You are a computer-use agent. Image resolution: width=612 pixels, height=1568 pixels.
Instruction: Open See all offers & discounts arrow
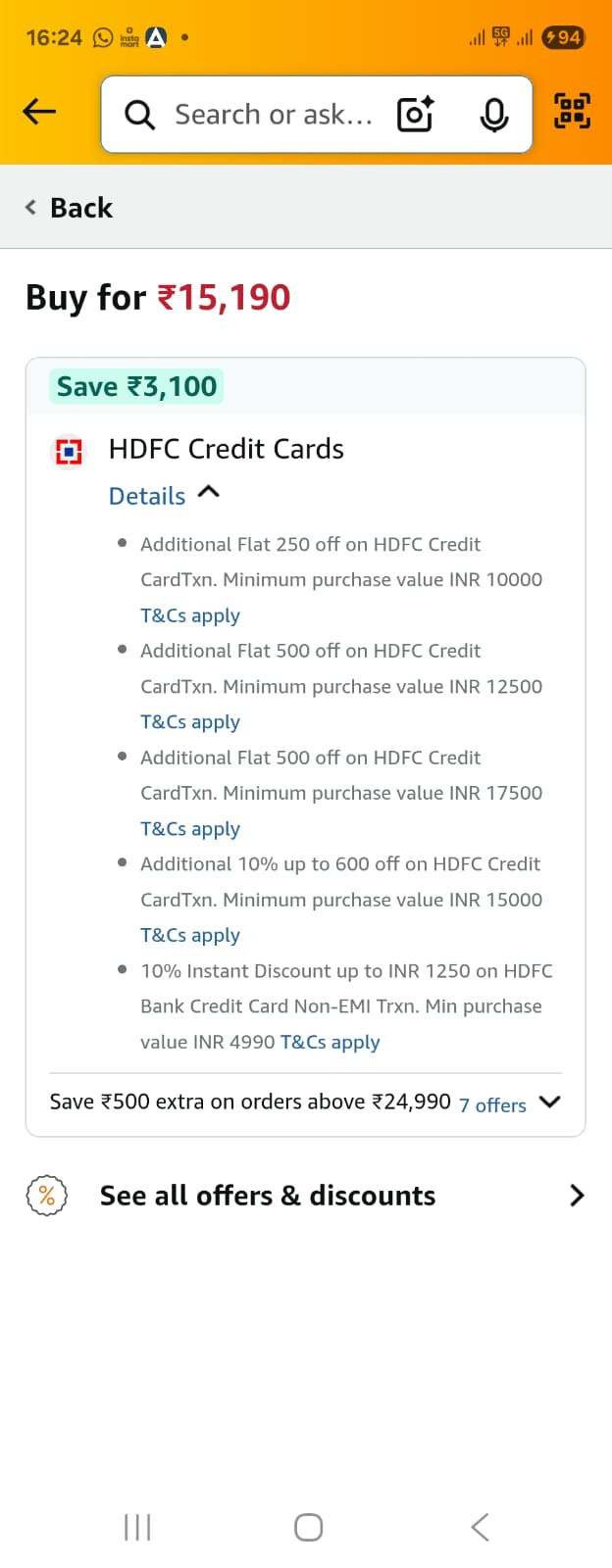pos(577,1196)
